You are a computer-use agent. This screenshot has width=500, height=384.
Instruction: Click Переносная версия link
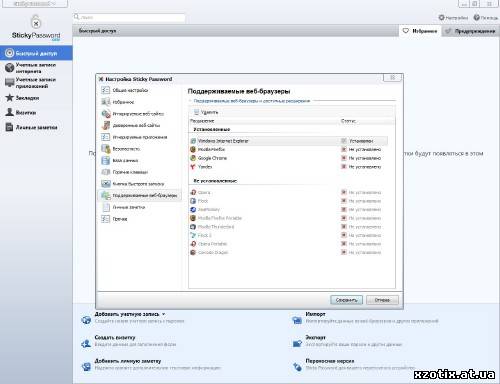[x=330, y=361]
